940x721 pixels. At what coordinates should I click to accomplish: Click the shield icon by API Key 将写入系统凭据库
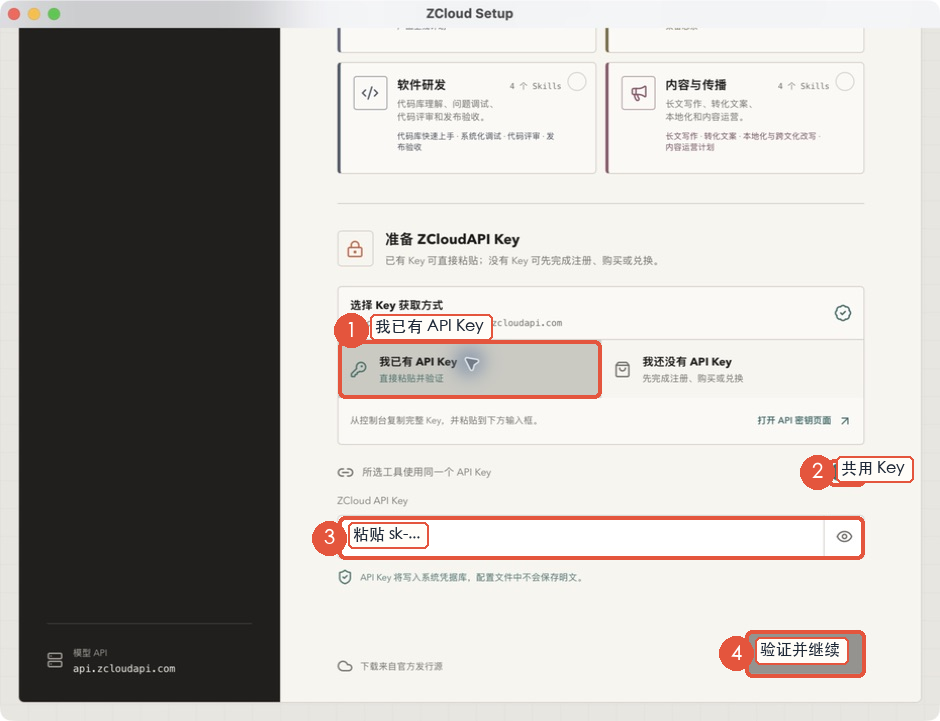pyautogui.click(x=345, y=577)
